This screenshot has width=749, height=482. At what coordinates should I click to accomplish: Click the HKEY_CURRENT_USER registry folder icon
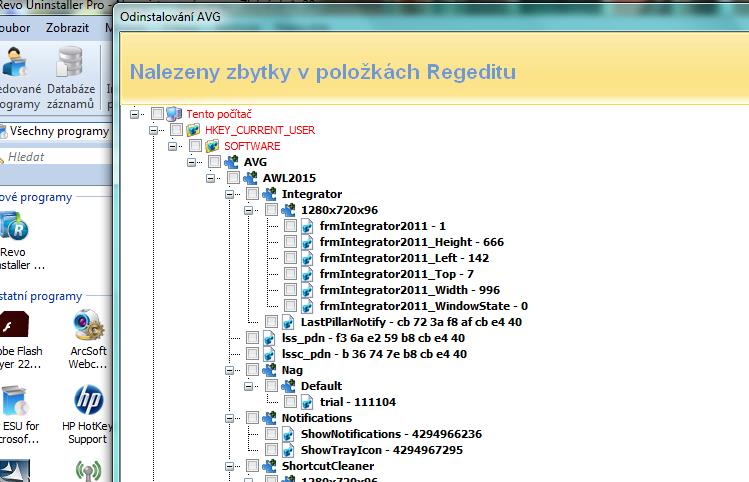click(x=193, y=130)
